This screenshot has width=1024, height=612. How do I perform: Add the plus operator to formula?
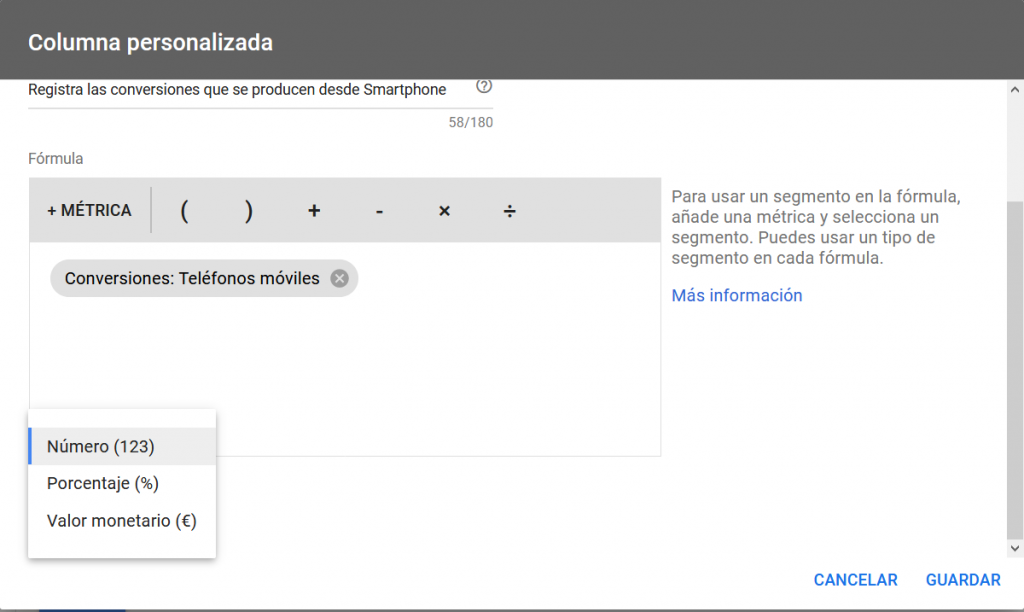[314, 211]
